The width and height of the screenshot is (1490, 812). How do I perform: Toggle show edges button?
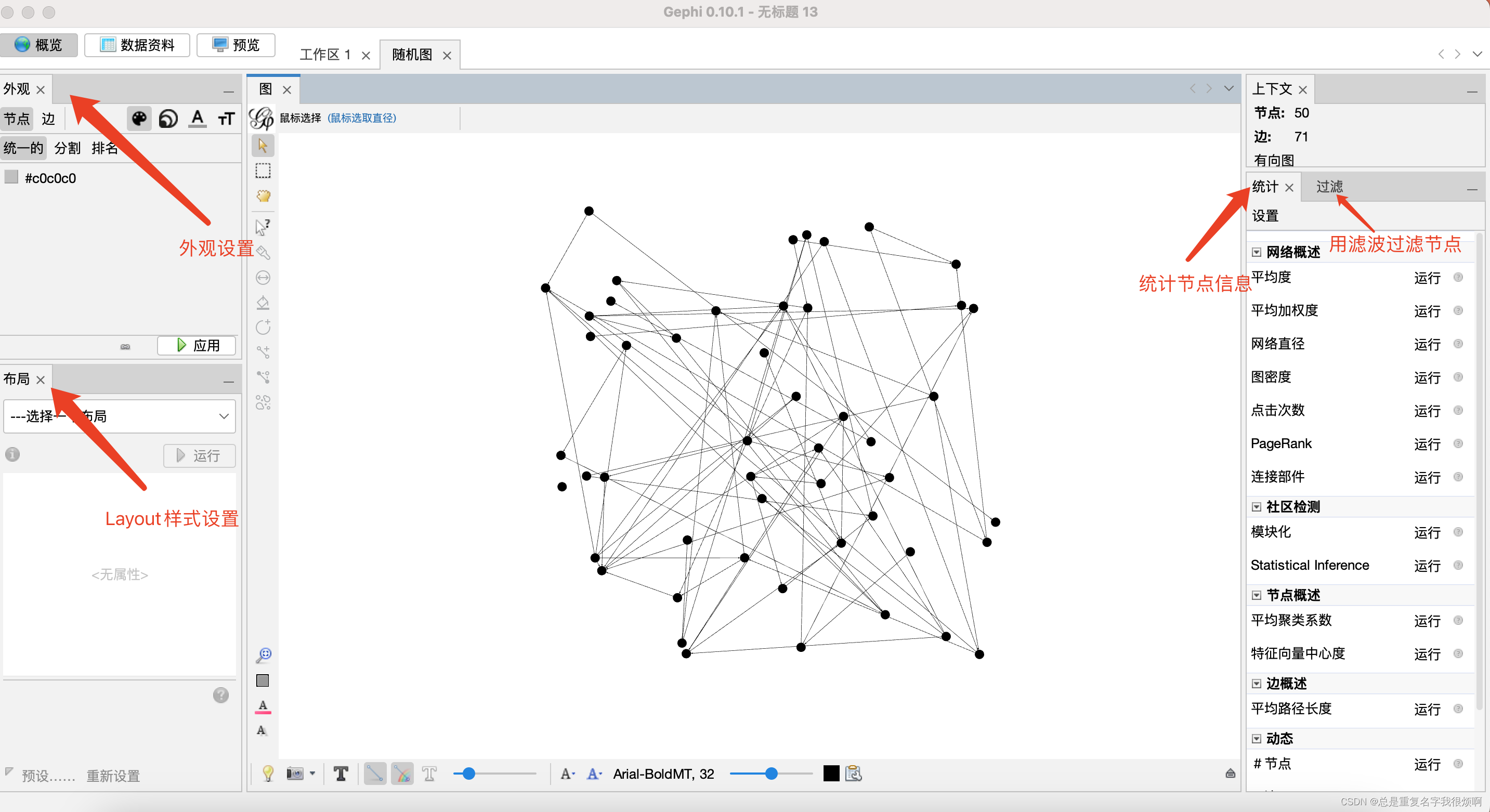pos(375,774)
